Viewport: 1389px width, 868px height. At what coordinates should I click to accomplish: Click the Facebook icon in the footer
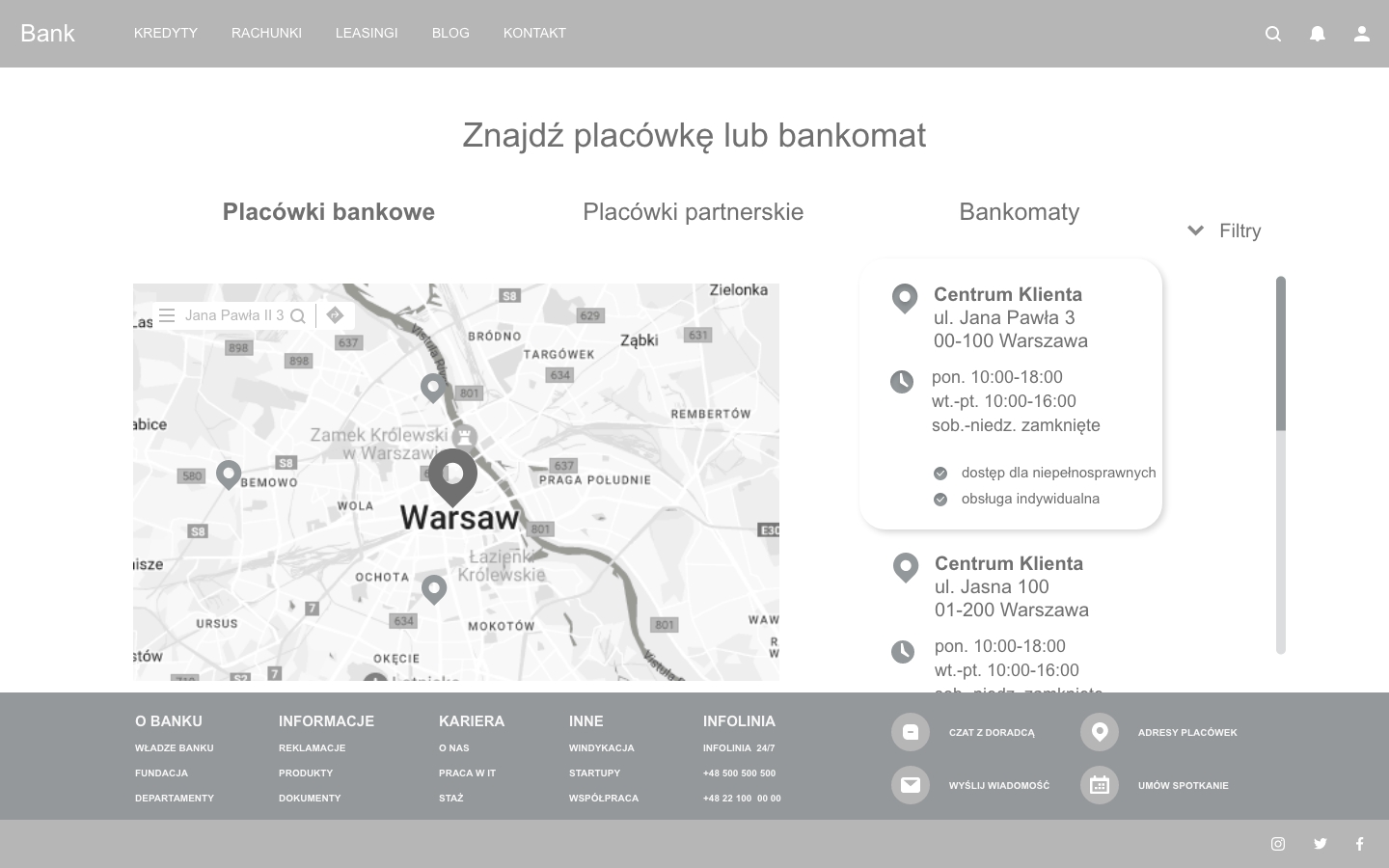1359,844
